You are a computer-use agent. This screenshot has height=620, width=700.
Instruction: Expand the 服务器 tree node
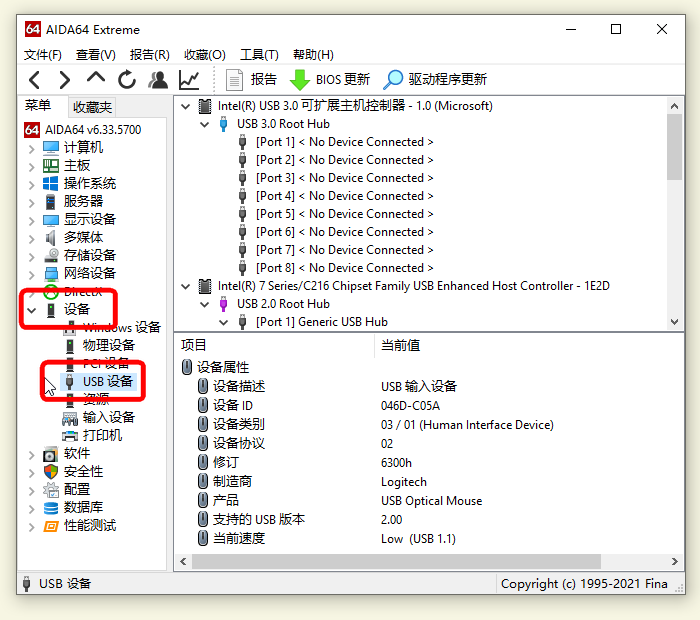click(x=31, y=203)
